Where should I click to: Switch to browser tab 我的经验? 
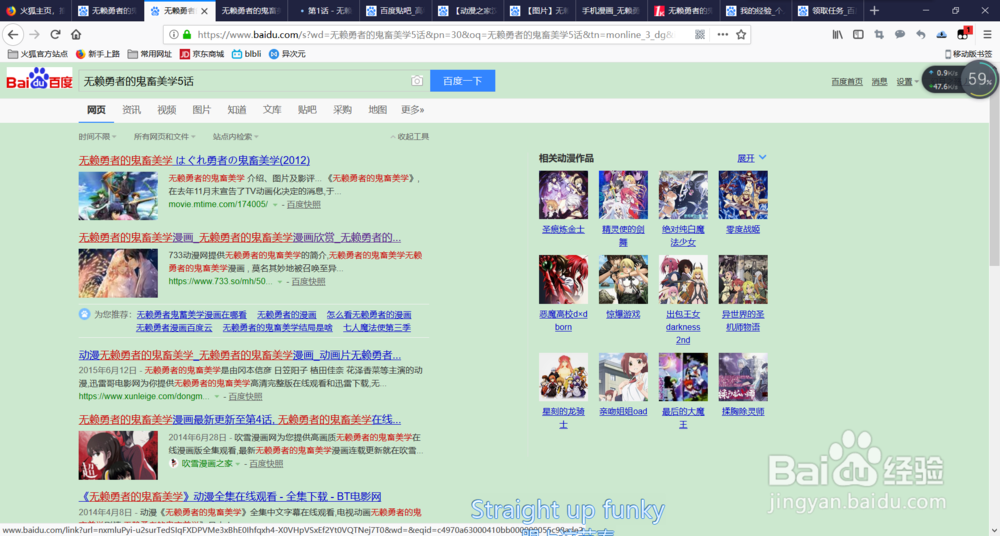[x=756, y=11]
